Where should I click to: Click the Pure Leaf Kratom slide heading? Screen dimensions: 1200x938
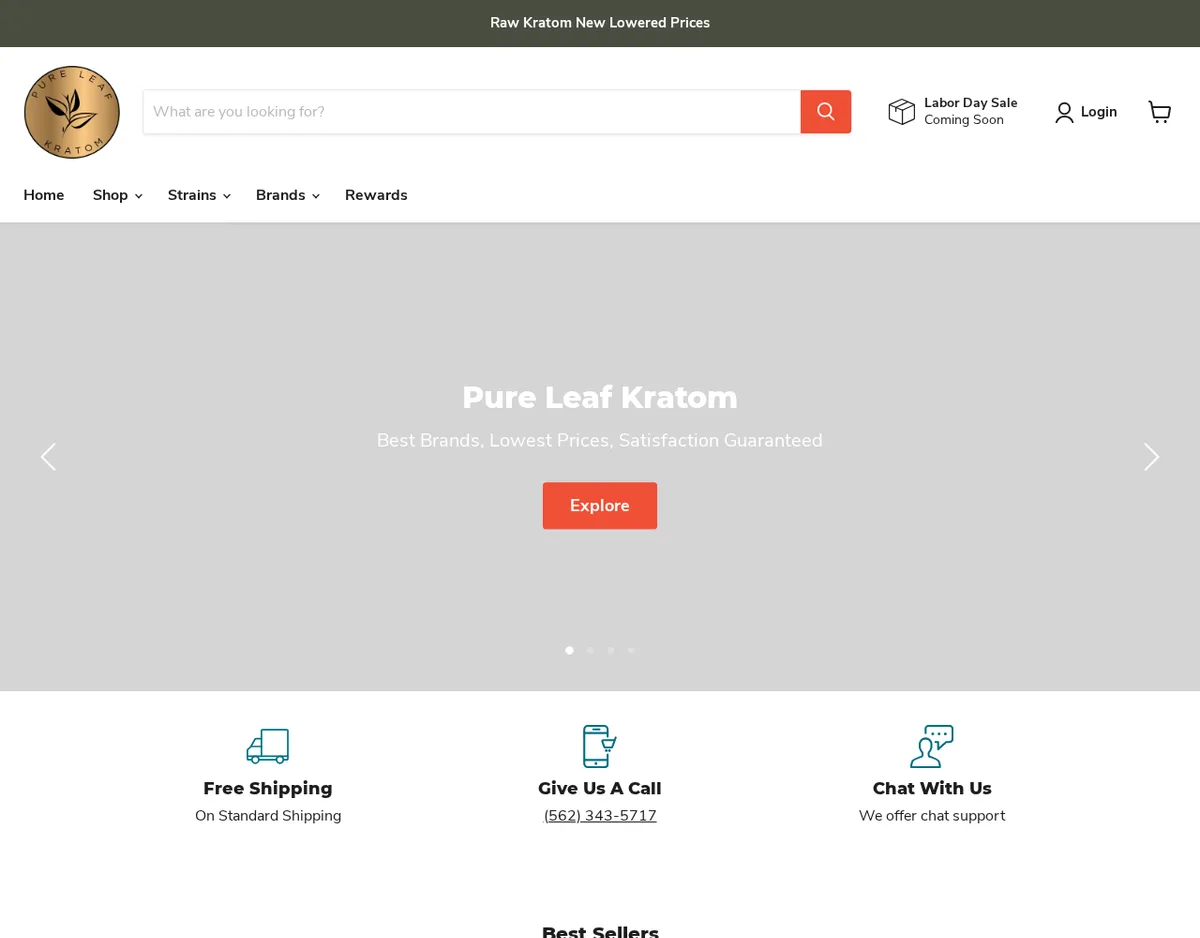600,397
